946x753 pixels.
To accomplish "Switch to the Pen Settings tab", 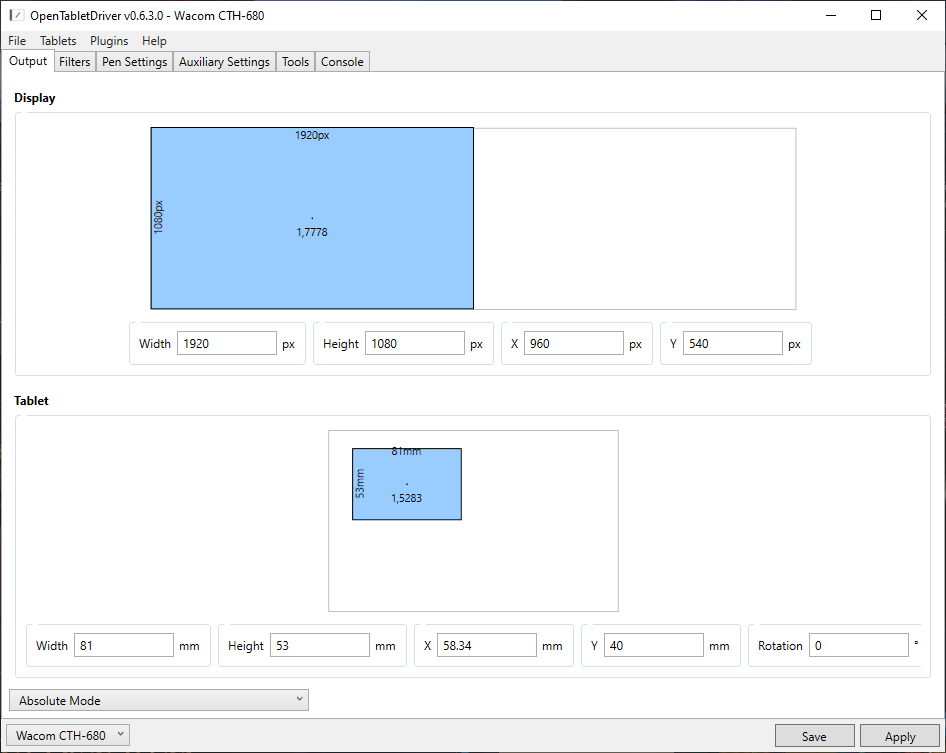I will click(135, 62).
